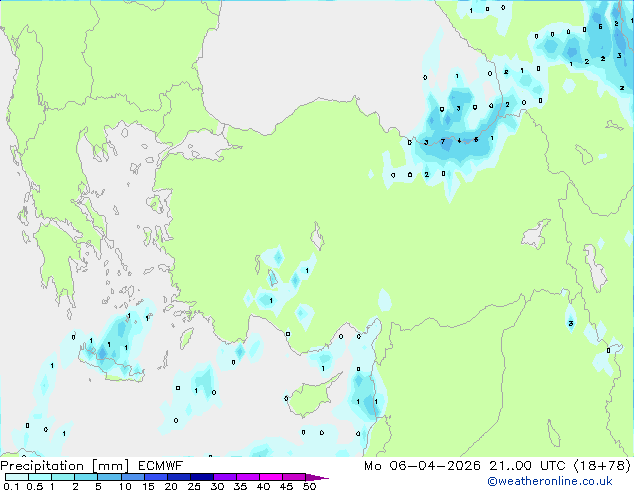
Task: Click the '7' precipitation value on Black Sea coast
Action: pos(443,142)
